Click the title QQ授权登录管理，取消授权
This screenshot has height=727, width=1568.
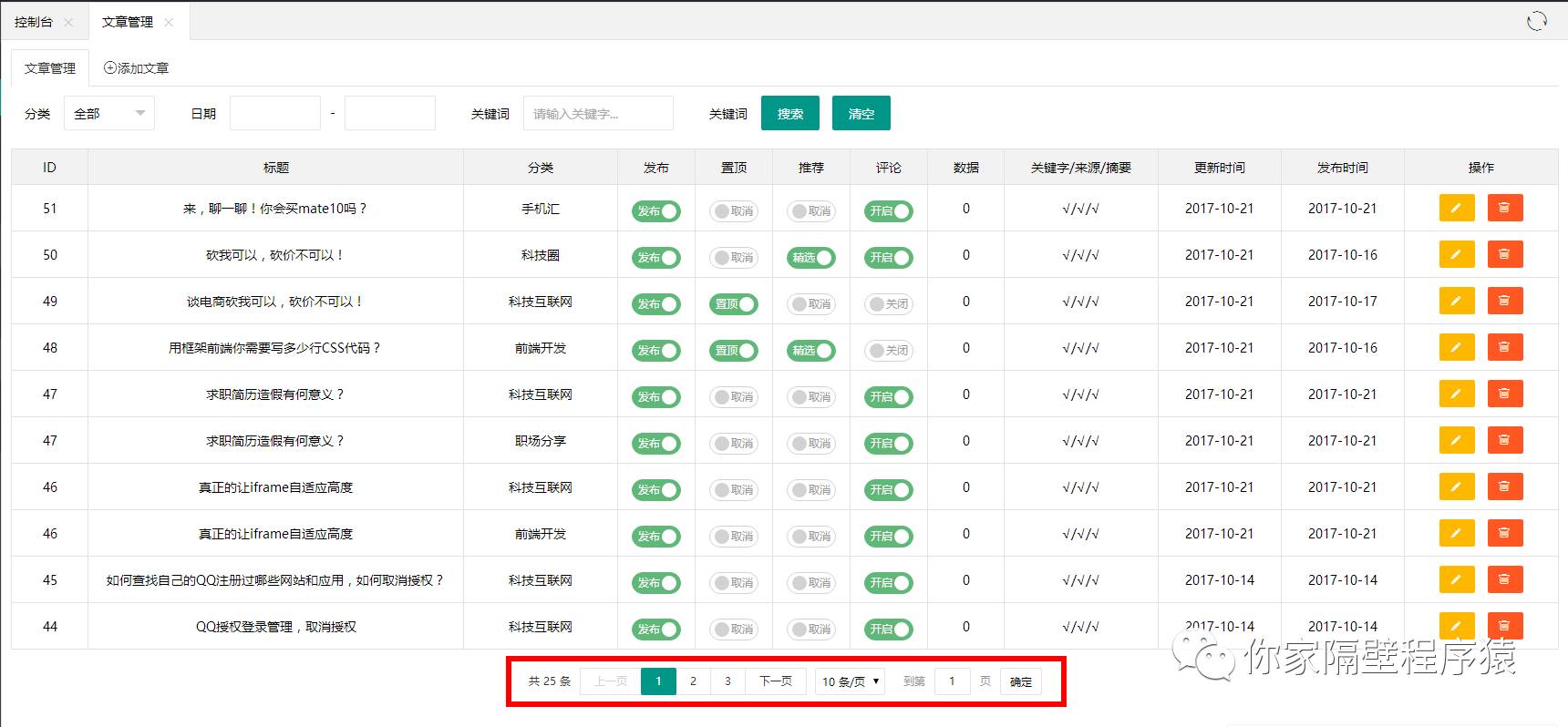click(x=275, y=627)
